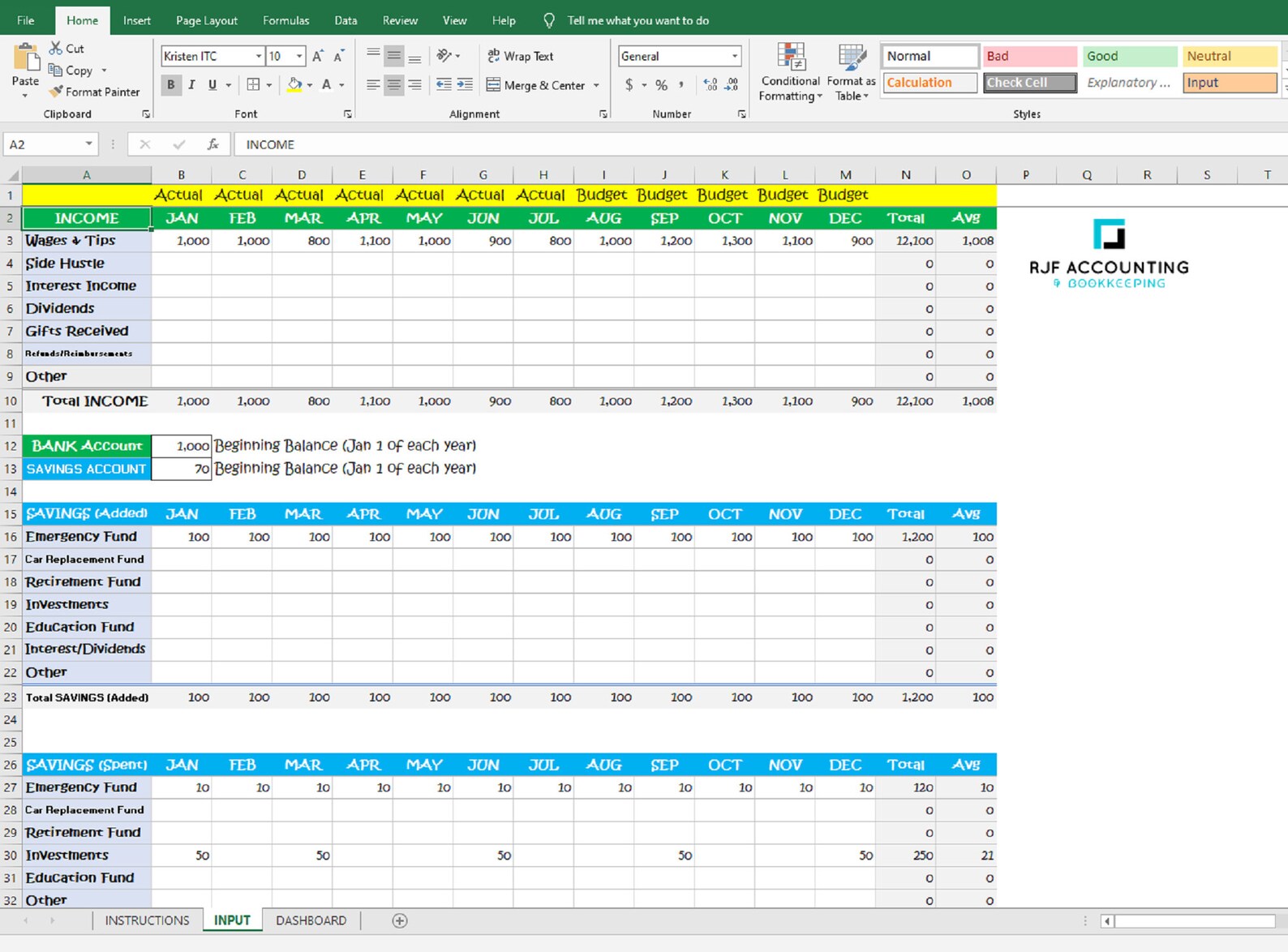The width and height of the screenshot is (1288, 952).
Task: Click the Cut scissors icon
Action: 56,49
